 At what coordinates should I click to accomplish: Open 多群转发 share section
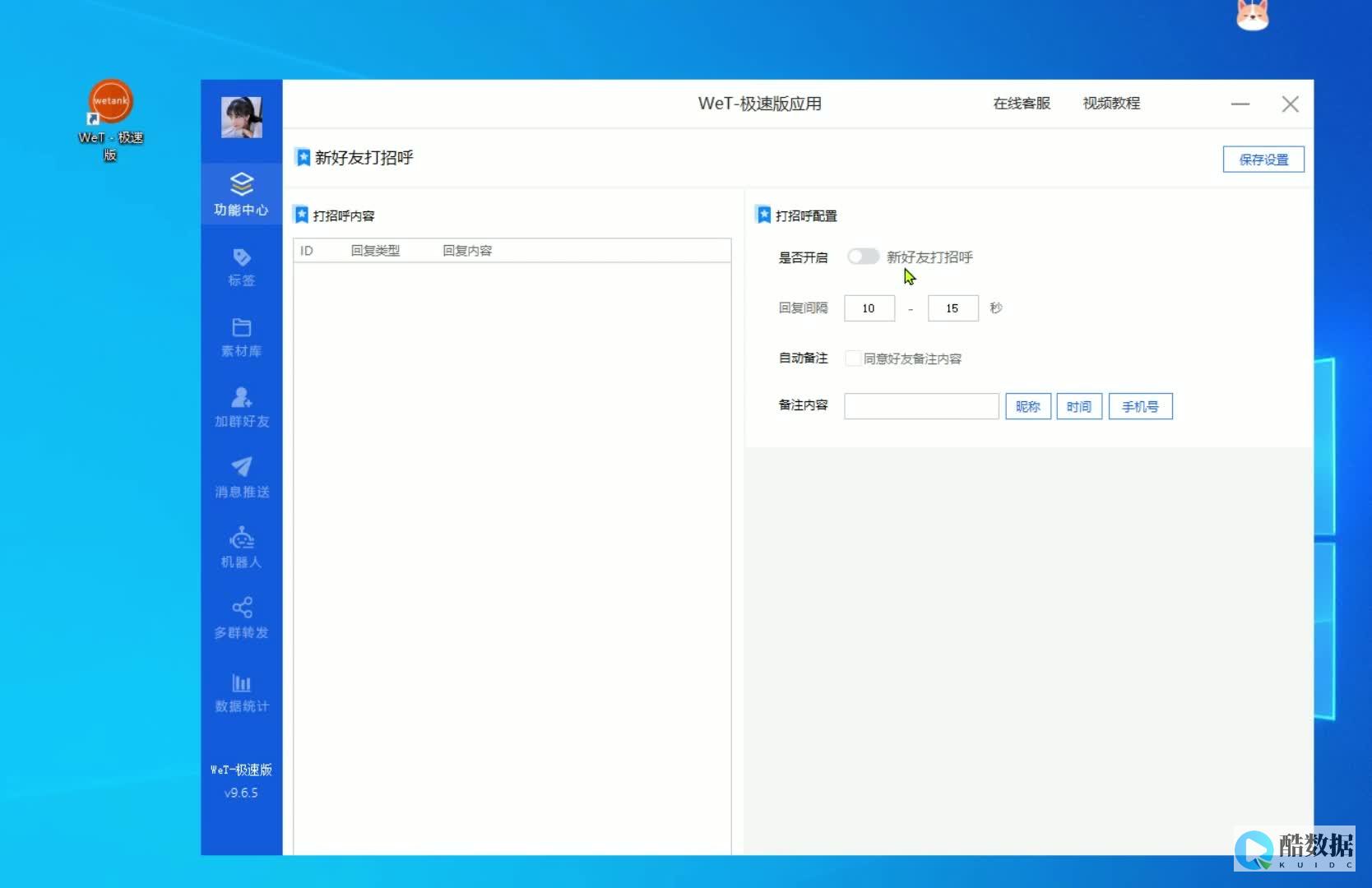(x=241, y=618)
